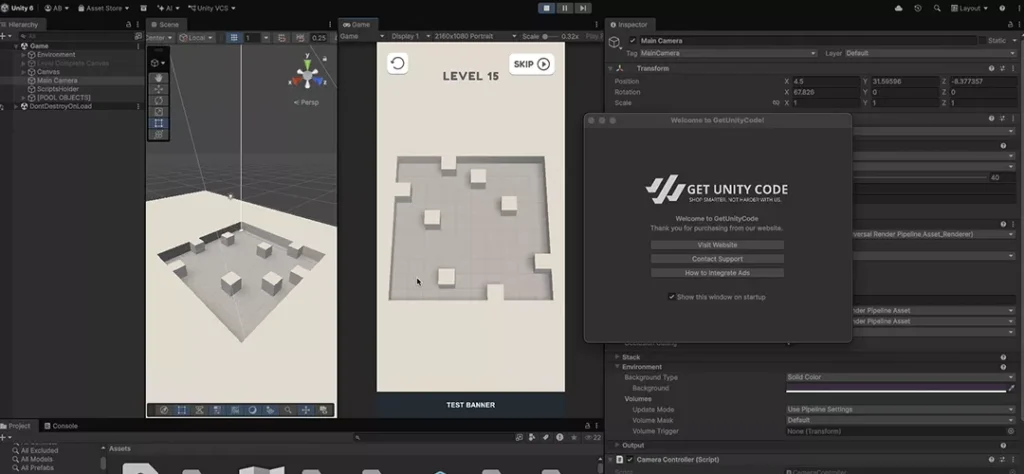Select the Move tool in Scene toolbar
Image resolution: width=1024 pixels, height=474 pixels.
158,89
